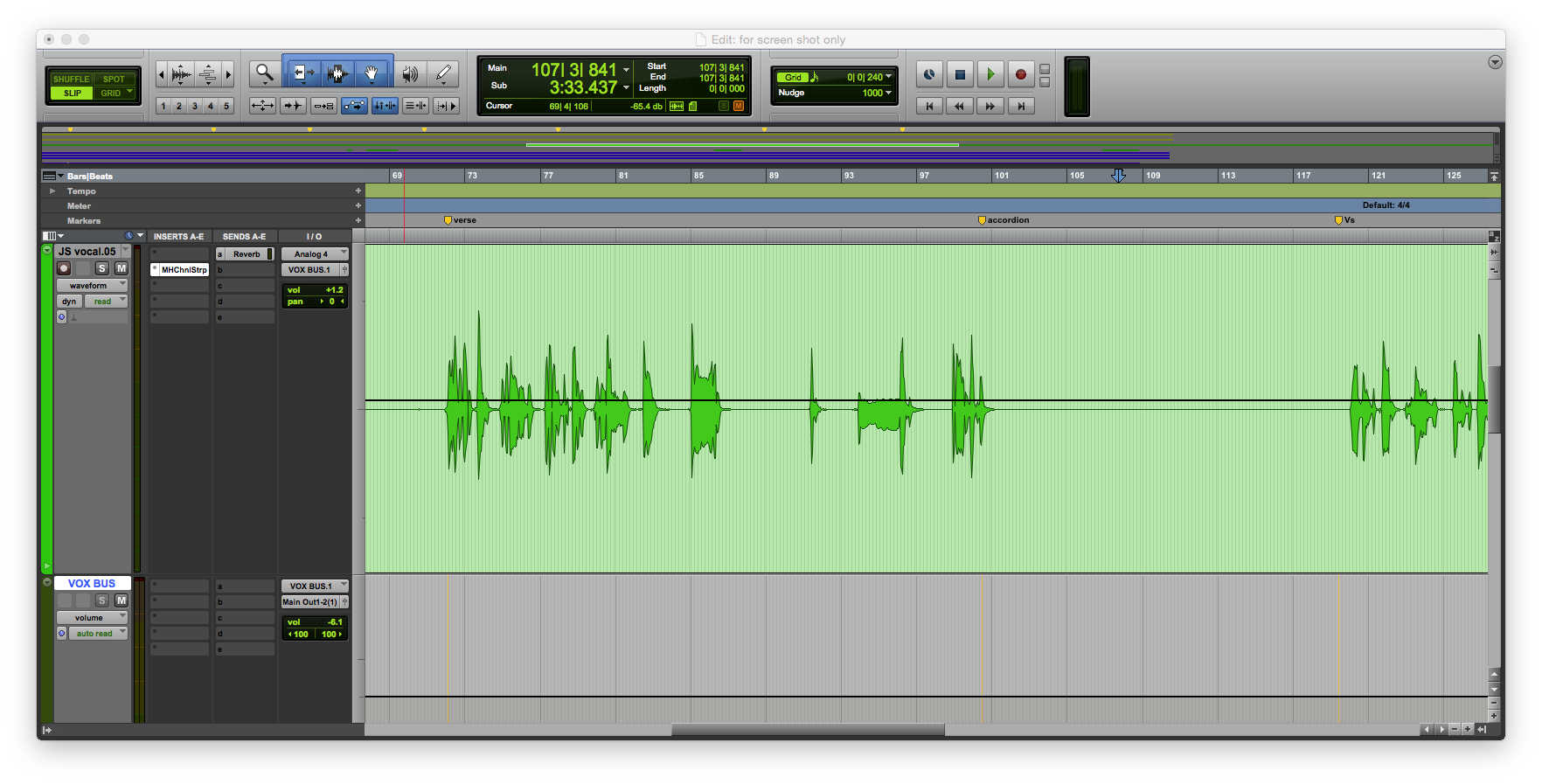The height and width of the screenshot is (784, 1542).
Task: Open auto read automation selector on VOX BUS
Action: pyautogui.click(x=98, y=633)
